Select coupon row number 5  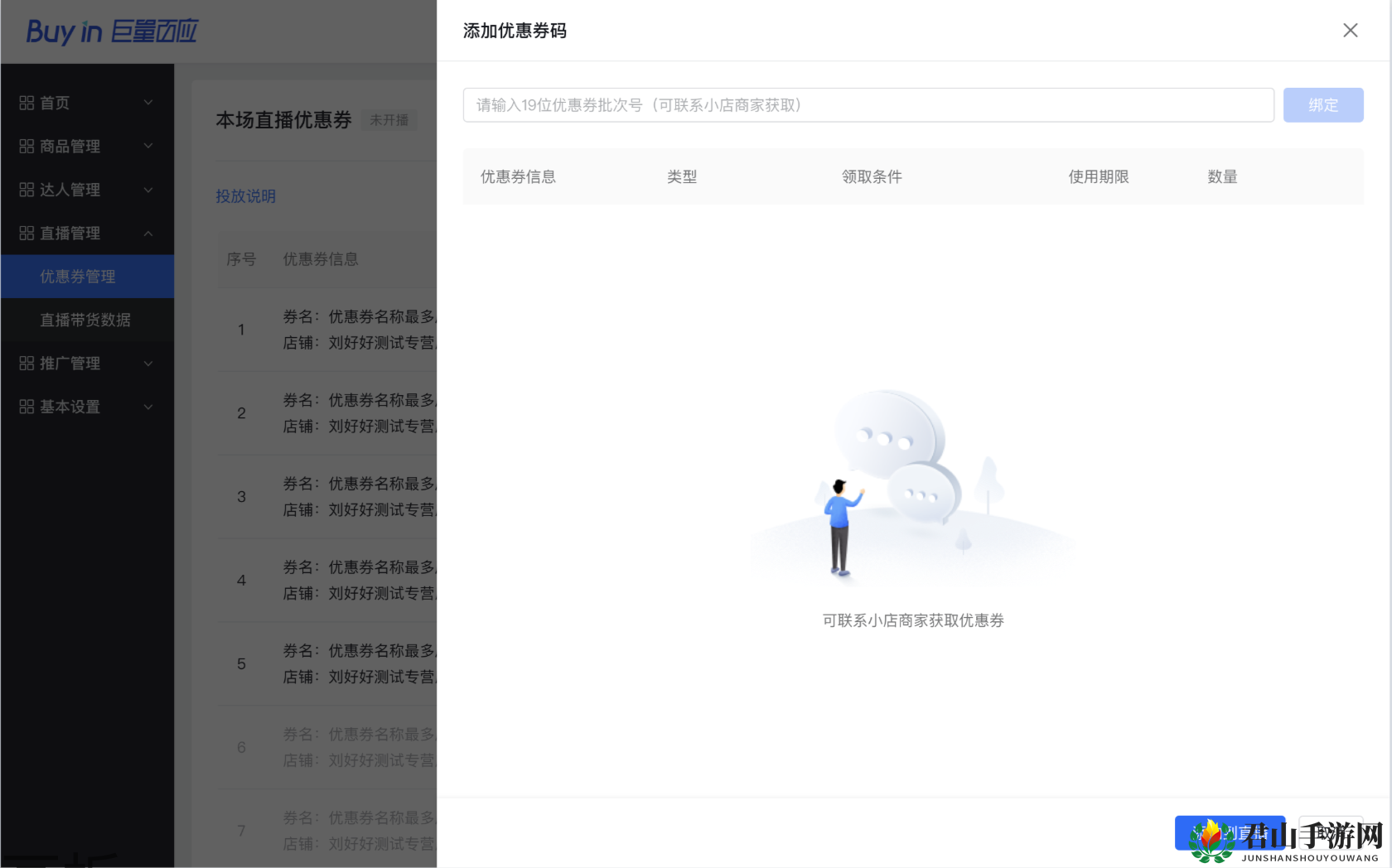click(327, 664)
